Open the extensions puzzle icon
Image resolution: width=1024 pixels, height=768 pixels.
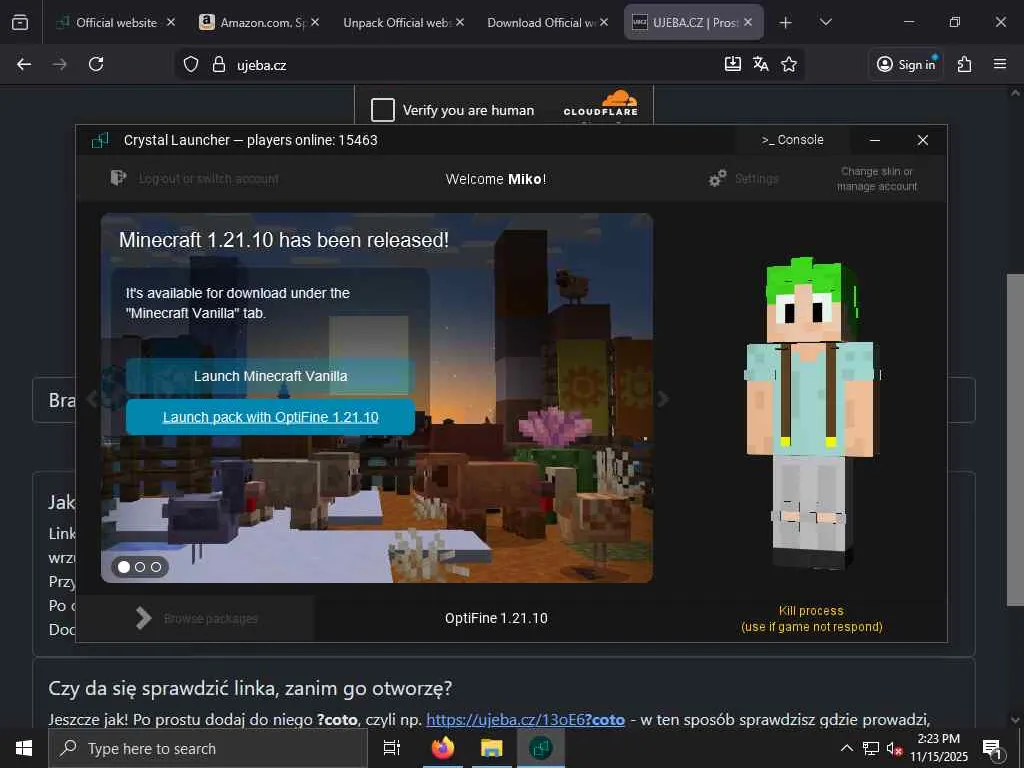(965, 64)
